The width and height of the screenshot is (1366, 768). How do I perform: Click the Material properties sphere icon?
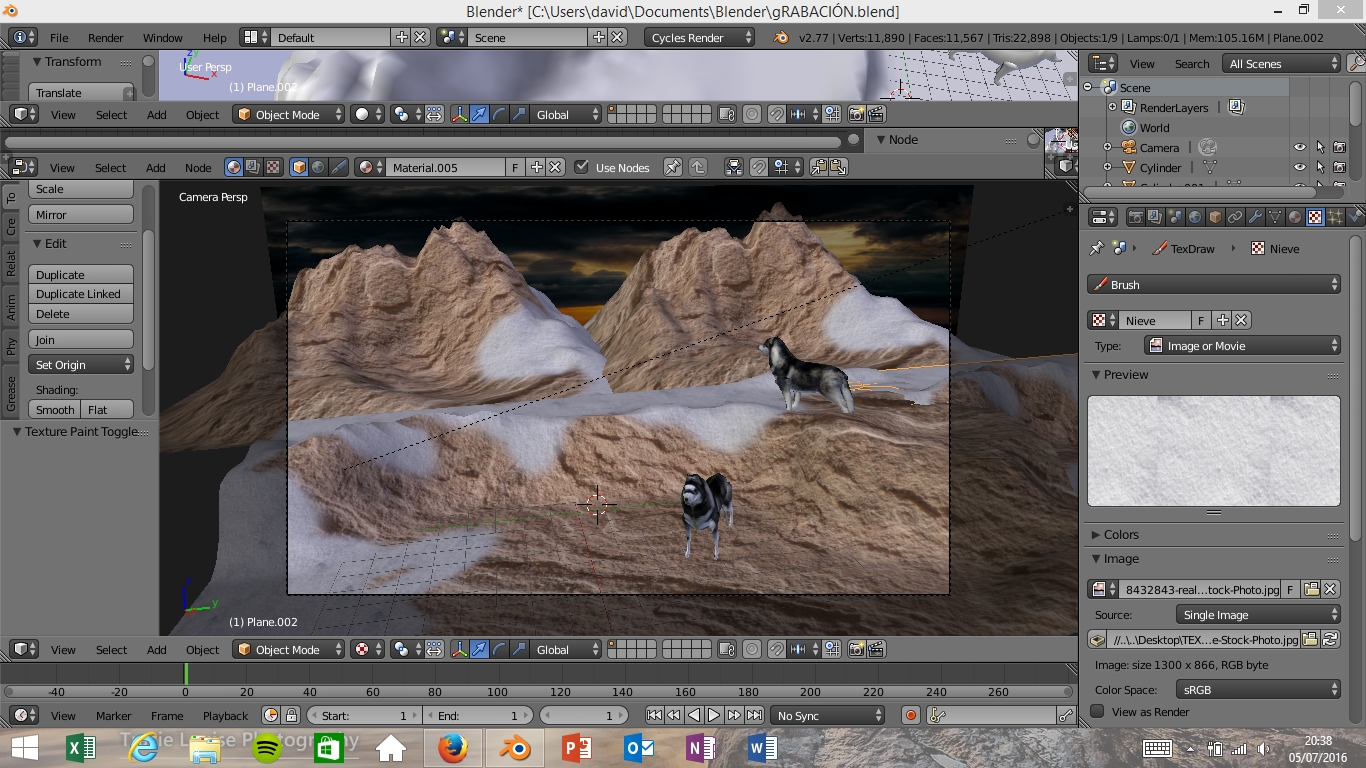pyautogui.click(x=1295, y=217)
